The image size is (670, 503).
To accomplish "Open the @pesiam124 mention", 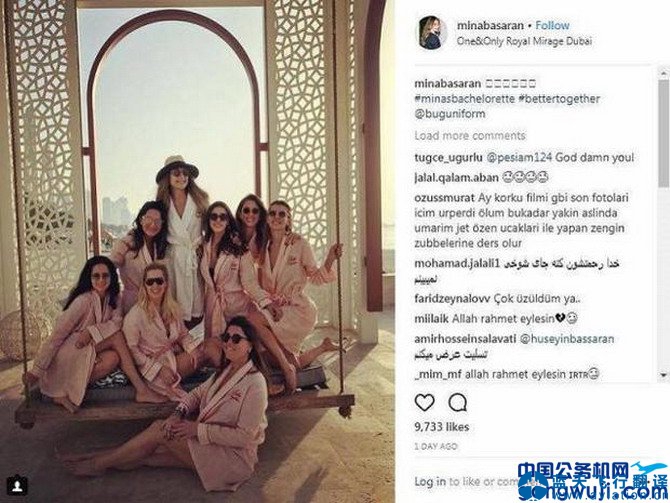I will (519, 157).
